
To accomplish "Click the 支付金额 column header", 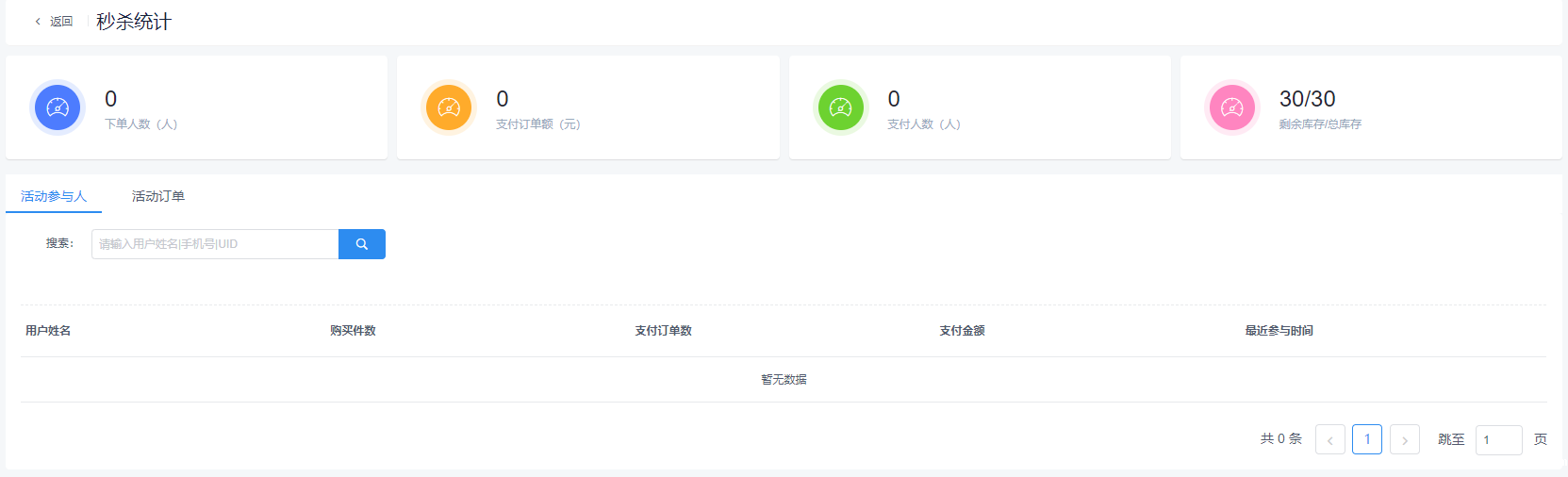I will point(962,331).
